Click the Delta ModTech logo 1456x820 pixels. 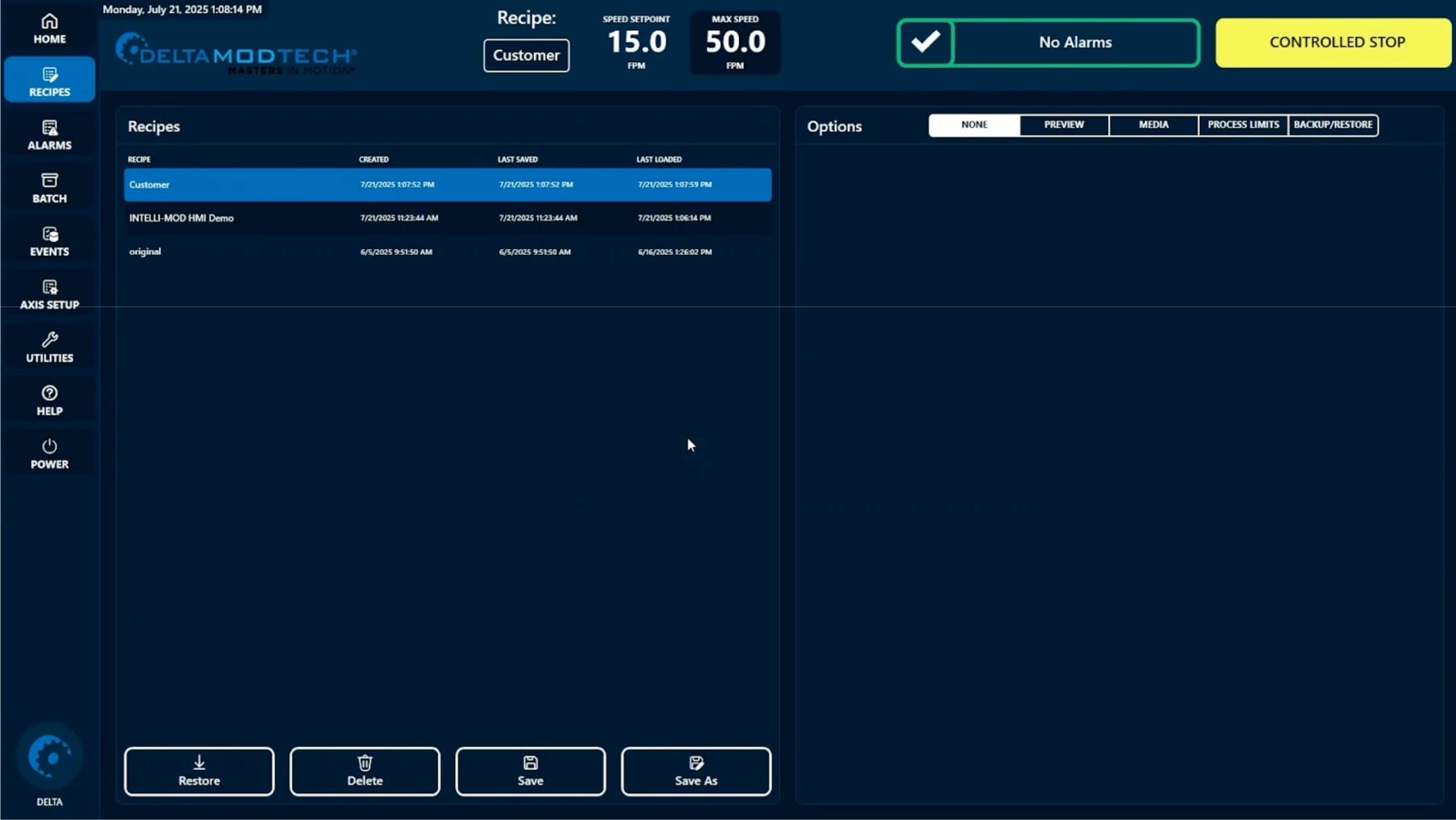[236, 54]
